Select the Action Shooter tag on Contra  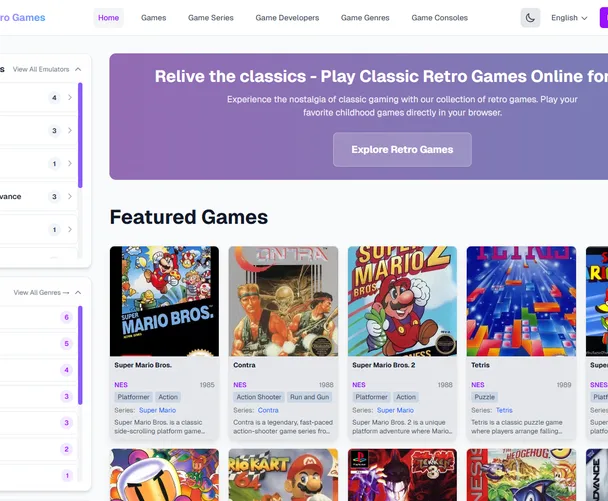[259, 397]
